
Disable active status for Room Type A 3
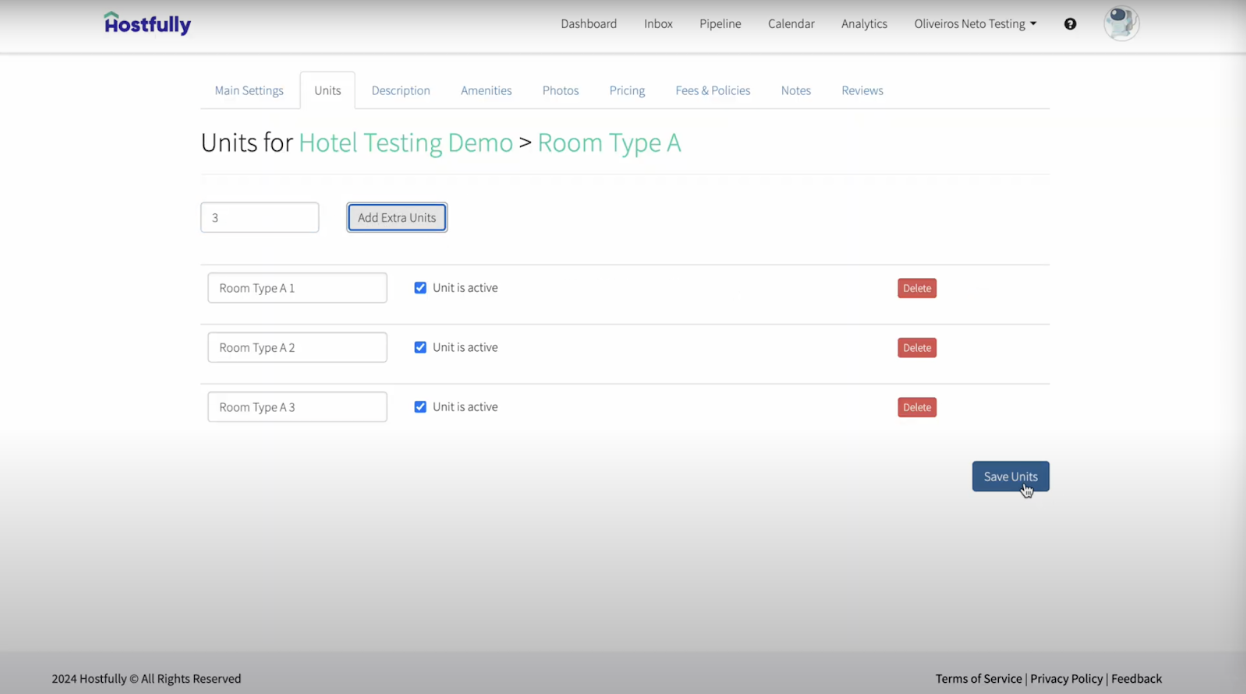point(420,407)
